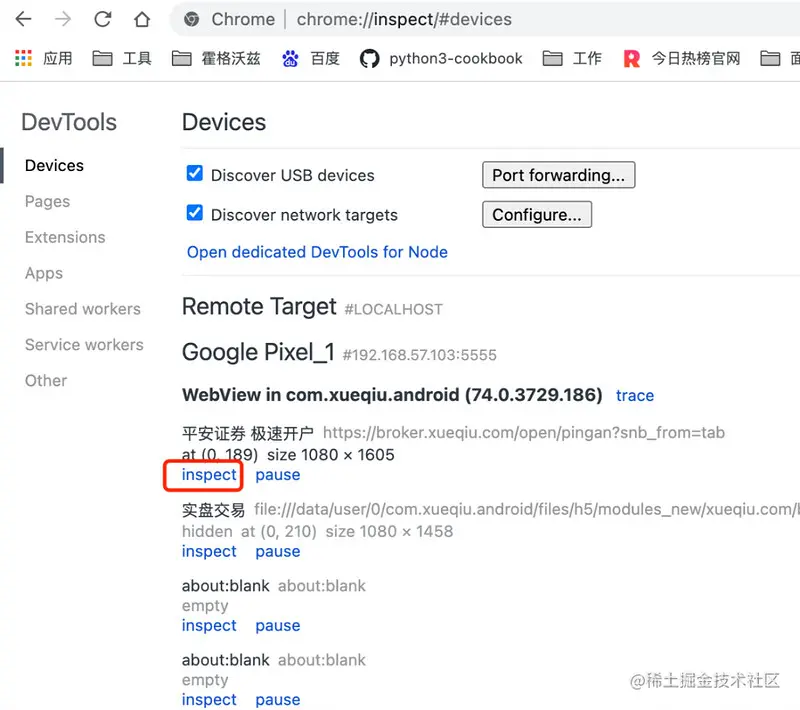Inspect the last about:blank target
This screenshot has height=710, width=800.
[209, 700]
